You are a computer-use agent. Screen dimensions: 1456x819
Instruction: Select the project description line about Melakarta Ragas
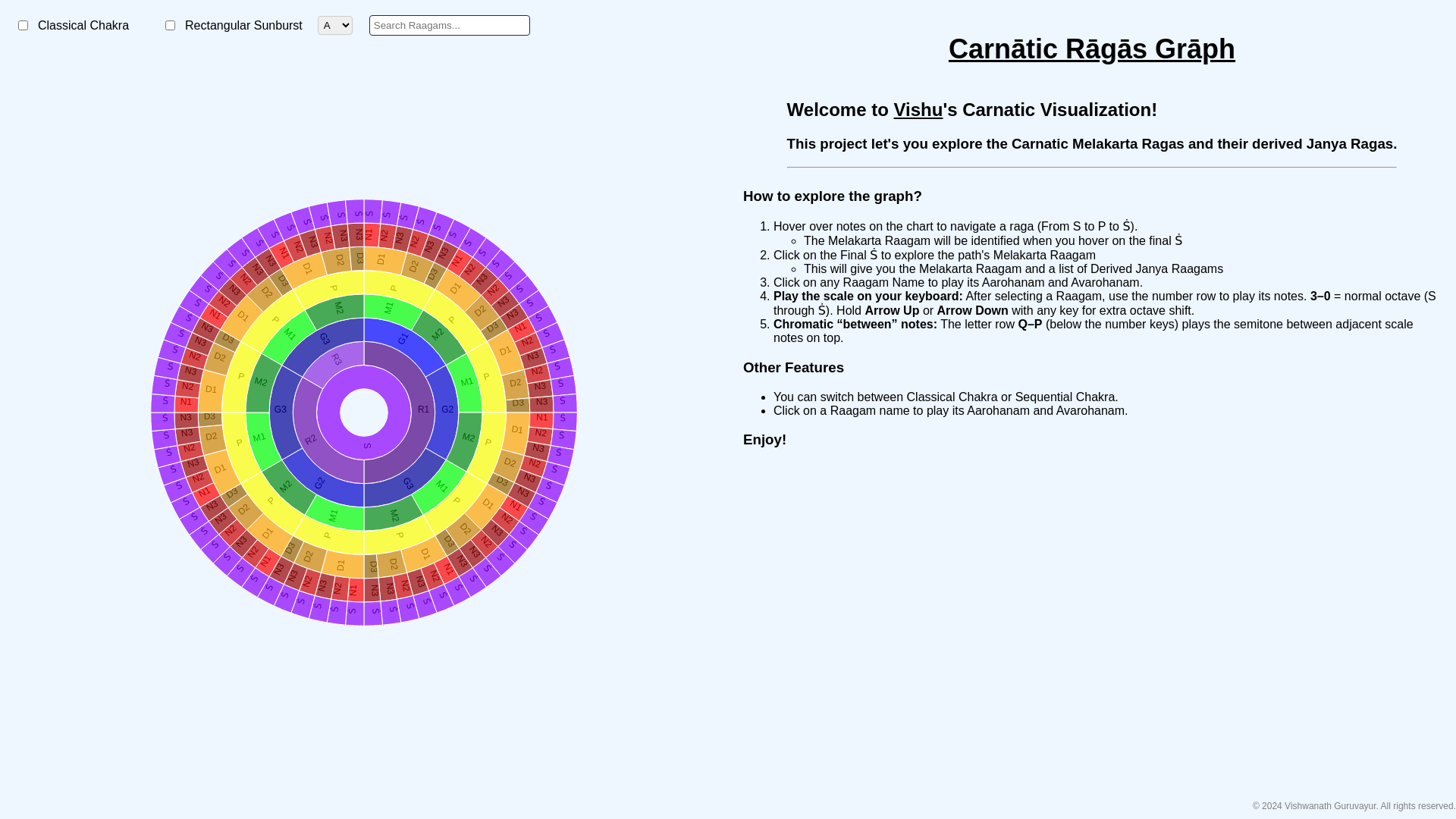(1091, 144)
